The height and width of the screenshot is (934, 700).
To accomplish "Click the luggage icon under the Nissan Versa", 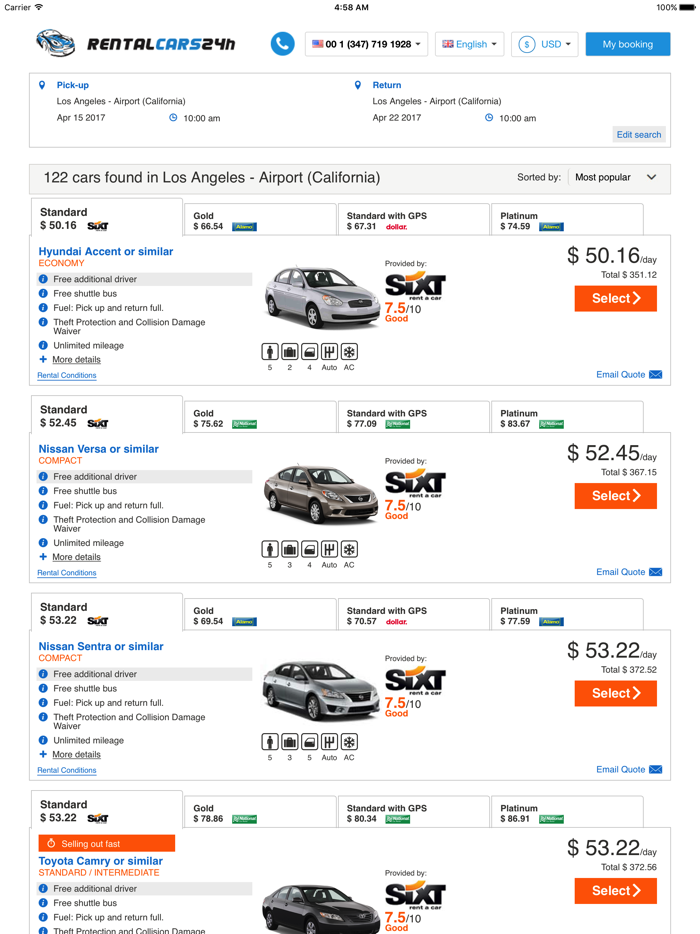I will click(289, 548).
